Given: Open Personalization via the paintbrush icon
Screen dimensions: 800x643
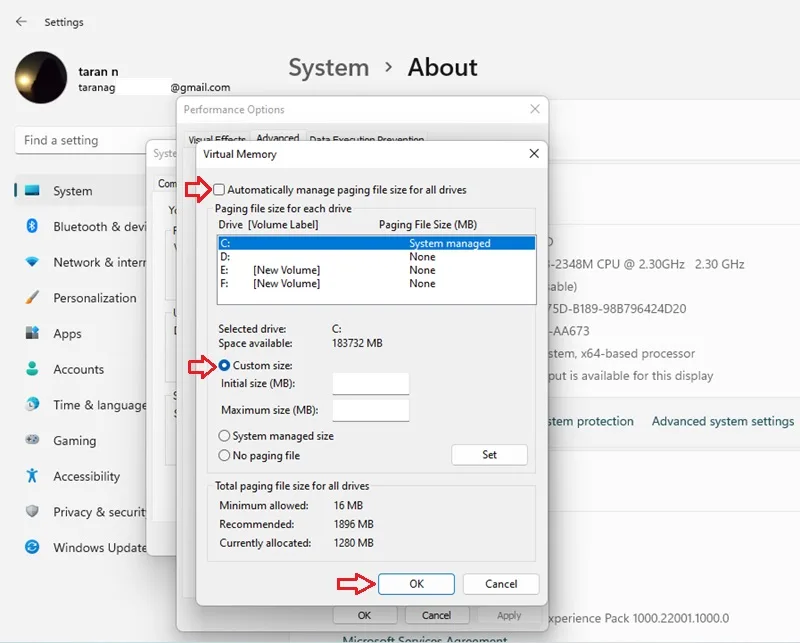Looking at the screenshot, I should tap(32, 297).
